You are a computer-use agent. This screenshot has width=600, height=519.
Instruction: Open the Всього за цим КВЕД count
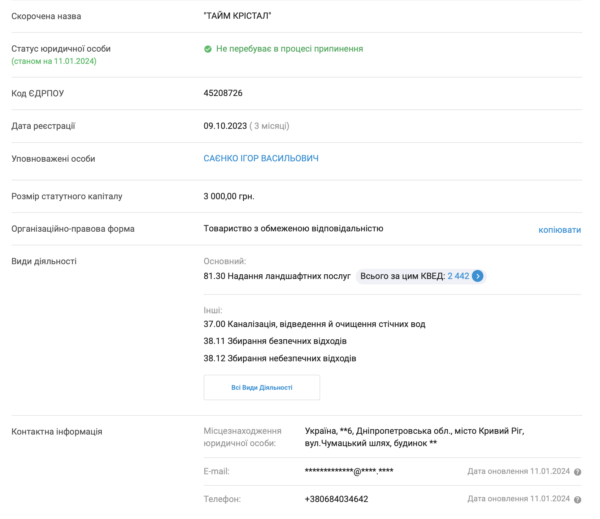(459, 275)
